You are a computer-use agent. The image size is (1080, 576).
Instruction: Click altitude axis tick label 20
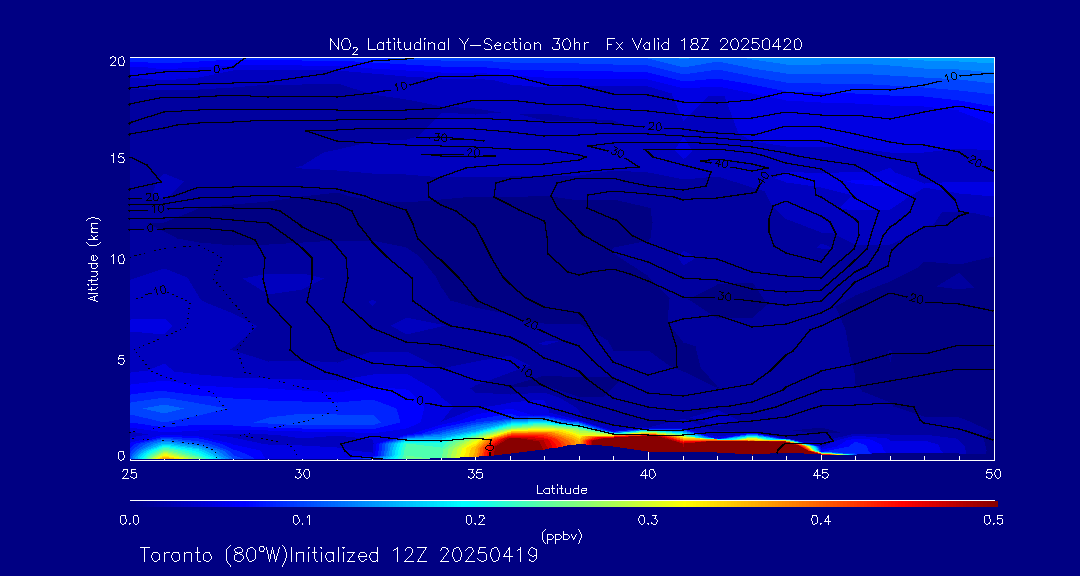pos(118,61)
